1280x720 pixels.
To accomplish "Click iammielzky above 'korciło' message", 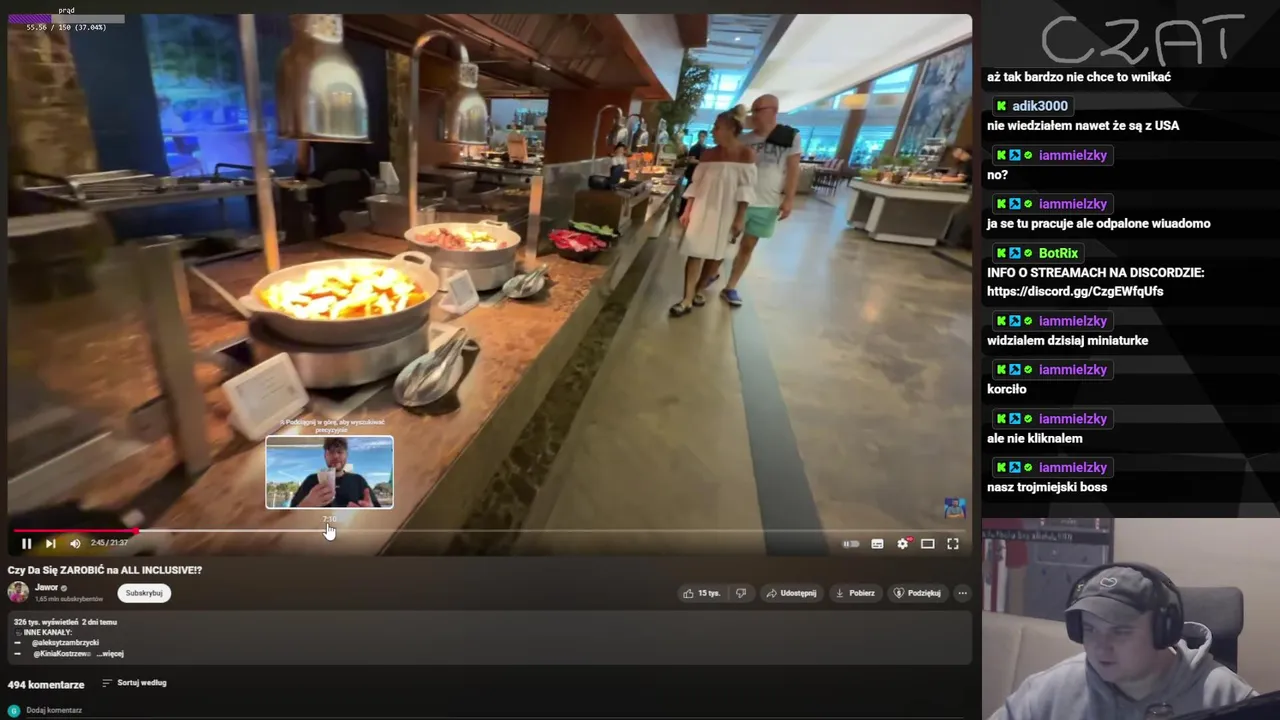I will tap(1073, 370).
